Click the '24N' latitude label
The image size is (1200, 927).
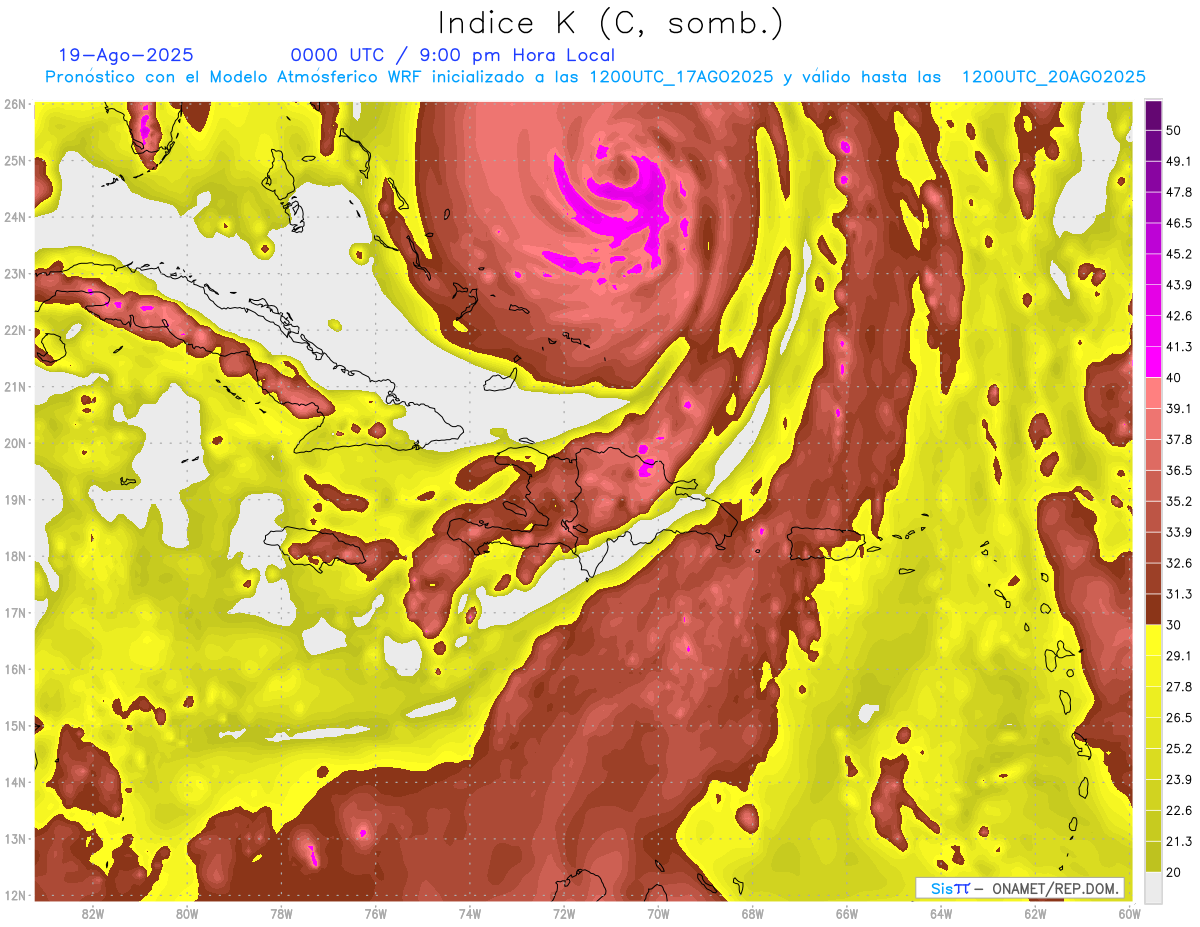(x=14, y=217)
